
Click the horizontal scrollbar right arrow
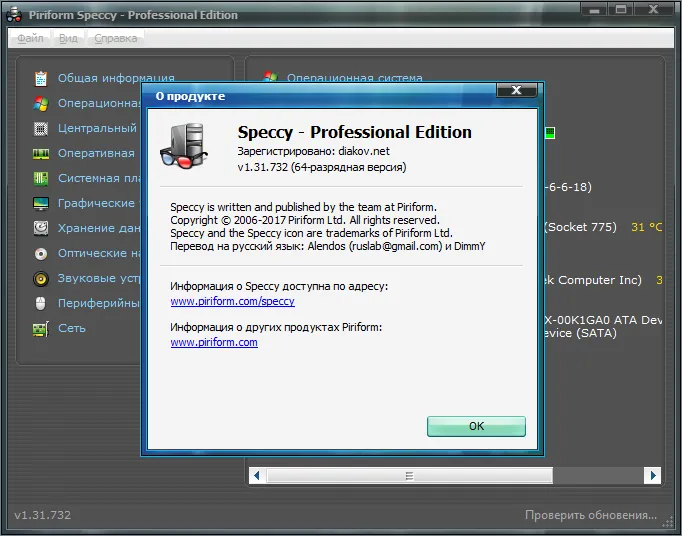pyautogui.click(x=652, y=476)
